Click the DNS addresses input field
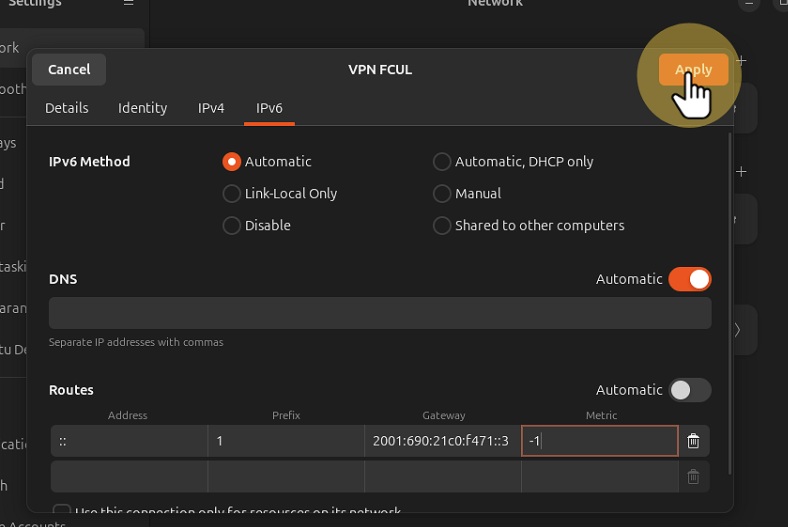The width and height of the screenshot is (788, 532). (380, 313)
